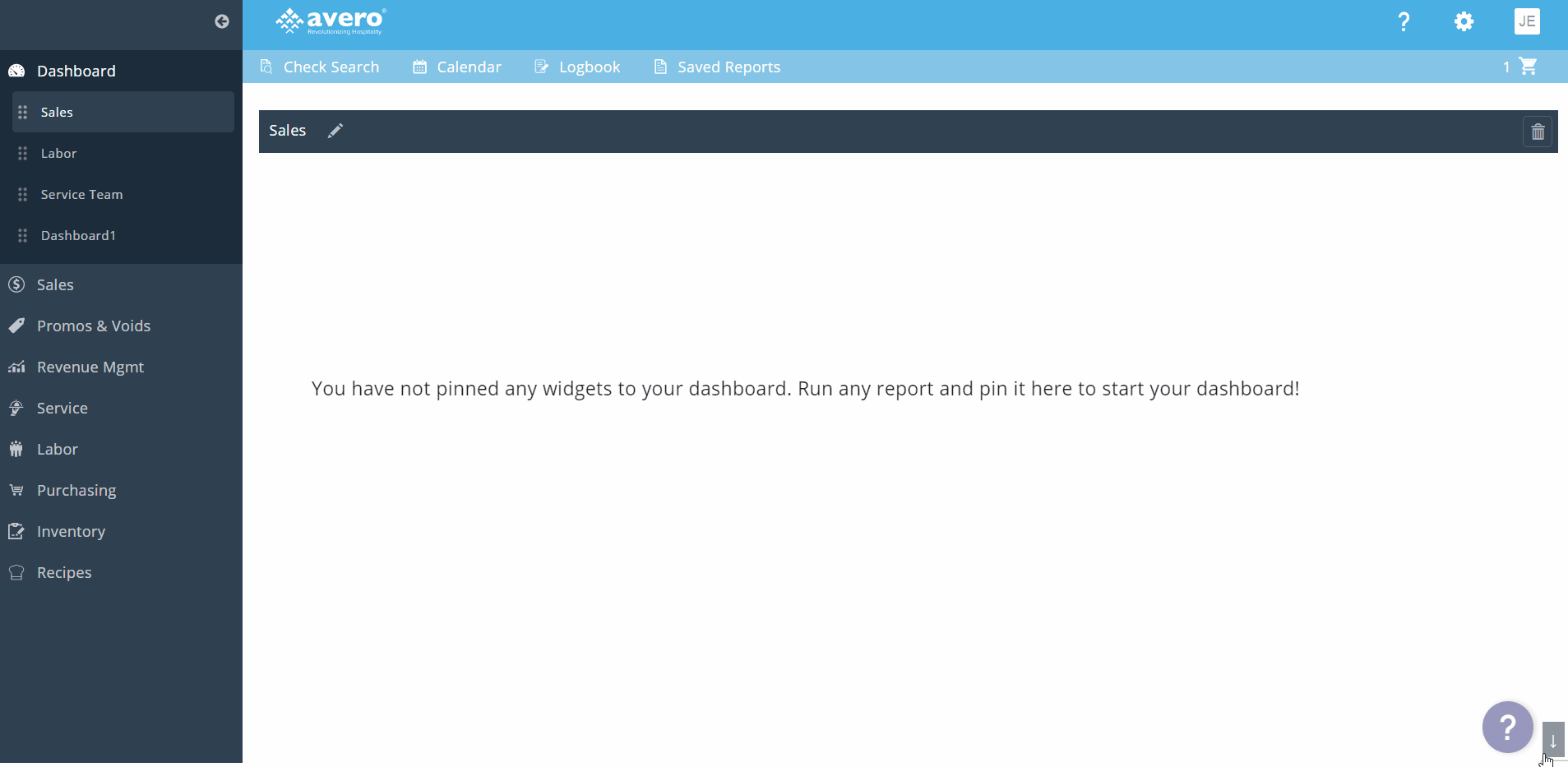
Task: Collapse the sidebar with the back arrow
Action: 221,21
